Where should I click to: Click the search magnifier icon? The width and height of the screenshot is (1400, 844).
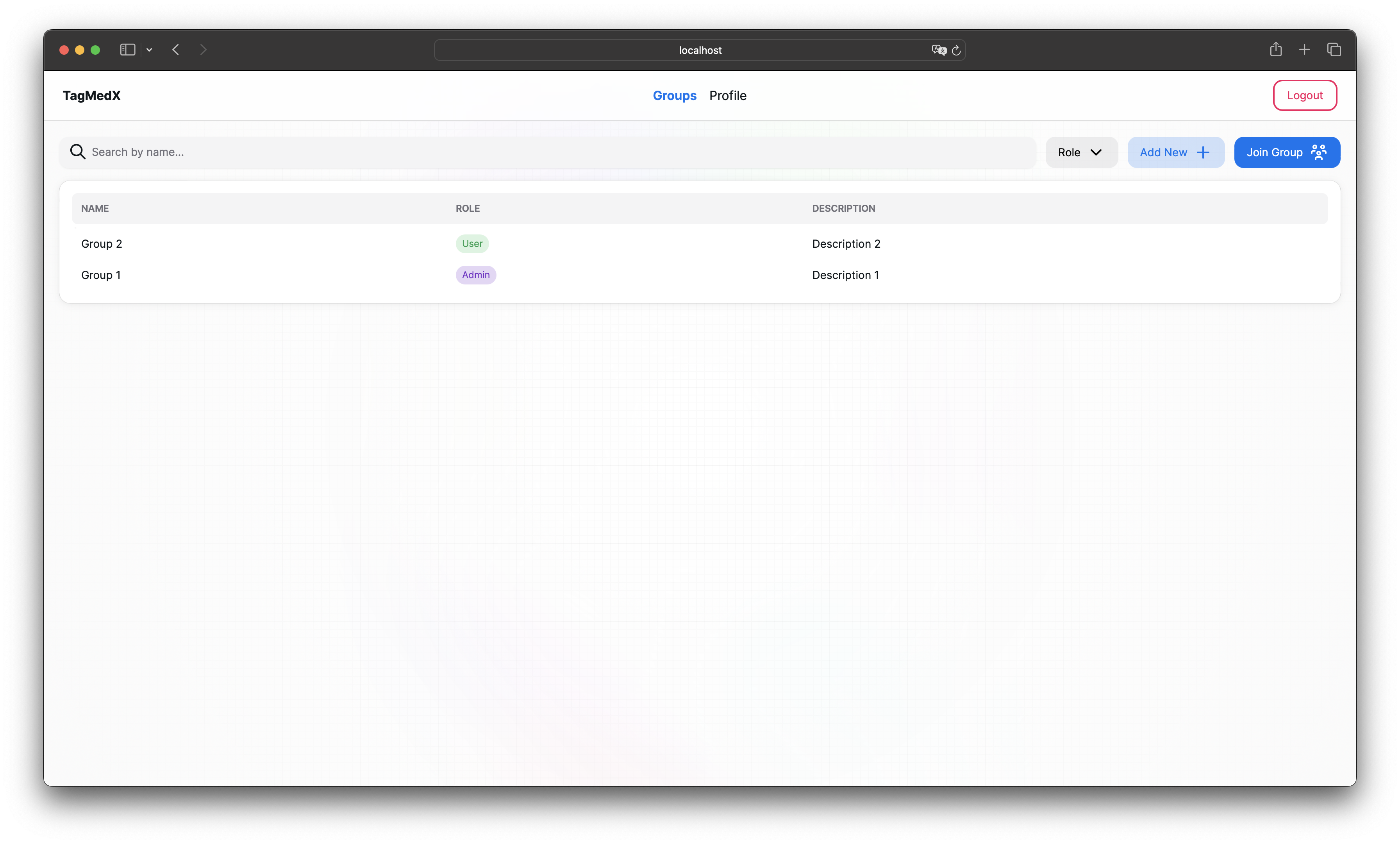77,152
